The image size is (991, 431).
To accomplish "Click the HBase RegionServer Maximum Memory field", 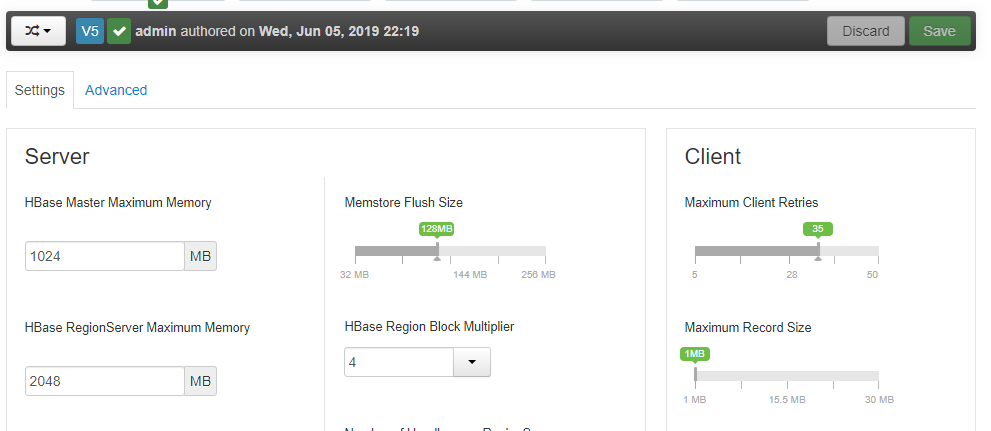I will coord(105,381).
